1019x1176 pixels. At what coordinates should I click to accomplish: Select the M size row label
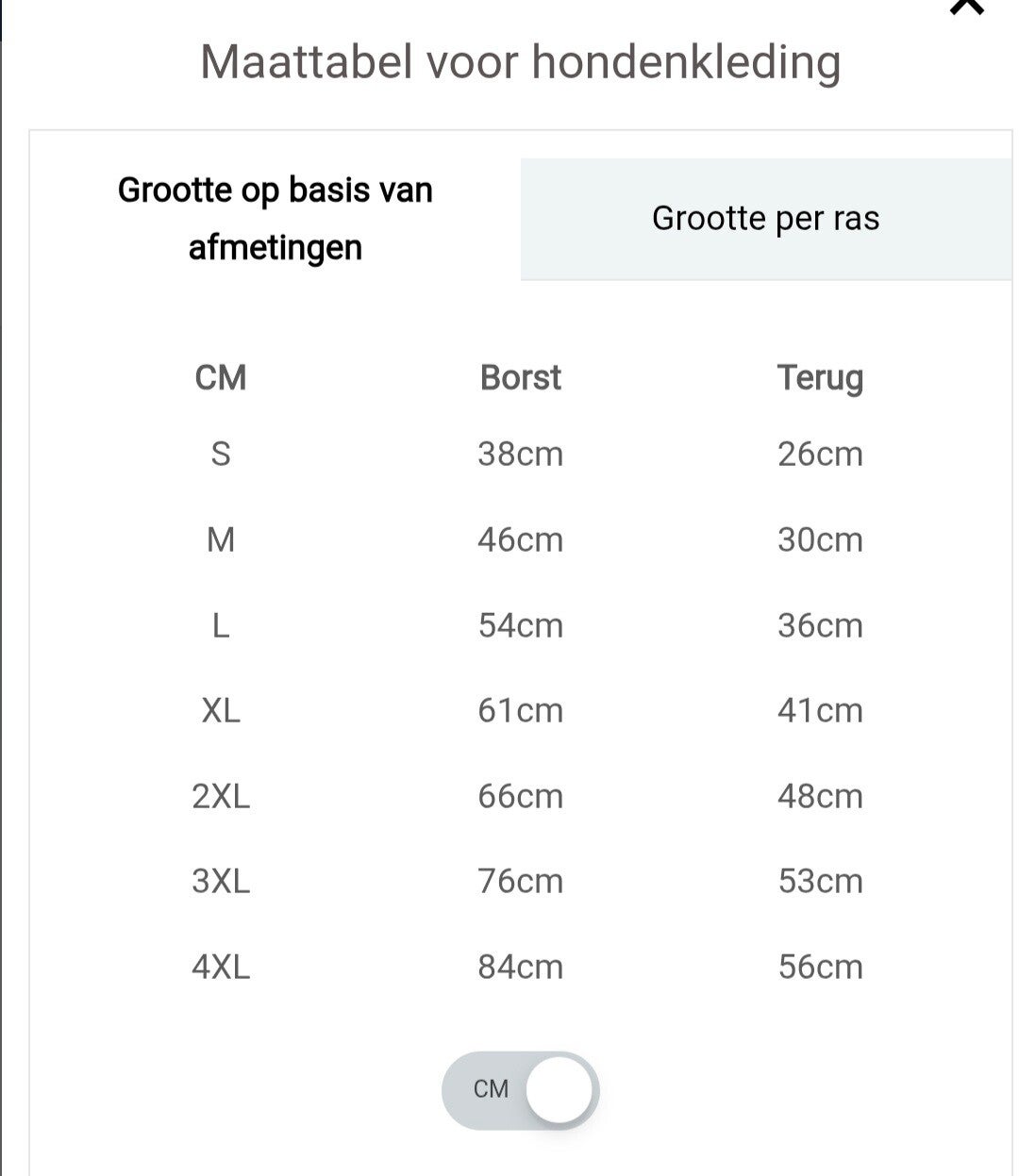221,540
